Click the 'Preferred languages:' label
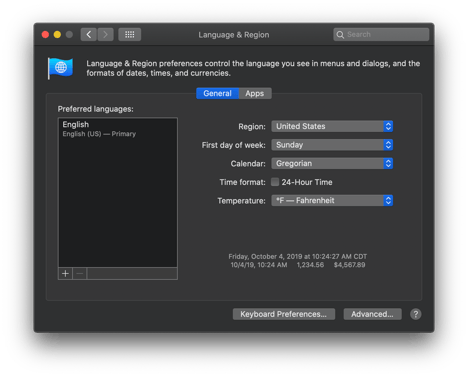Image resolution: width=468 pixels, height=377 pixels. pos(95,109)
